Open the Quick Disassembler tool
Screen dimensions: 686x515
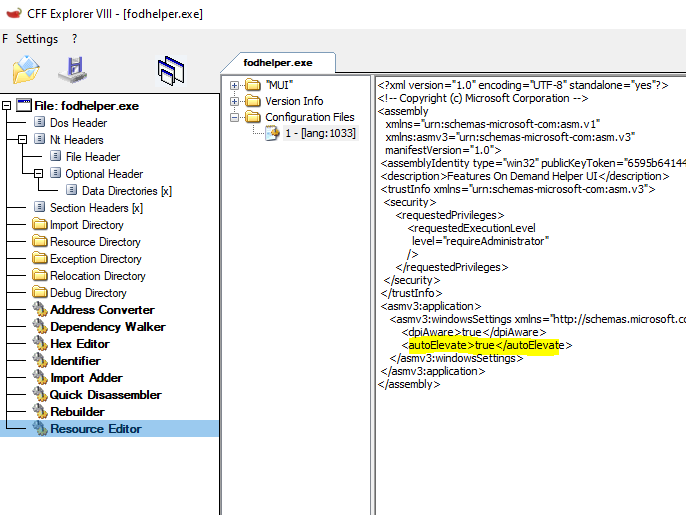tap(105, 395)
